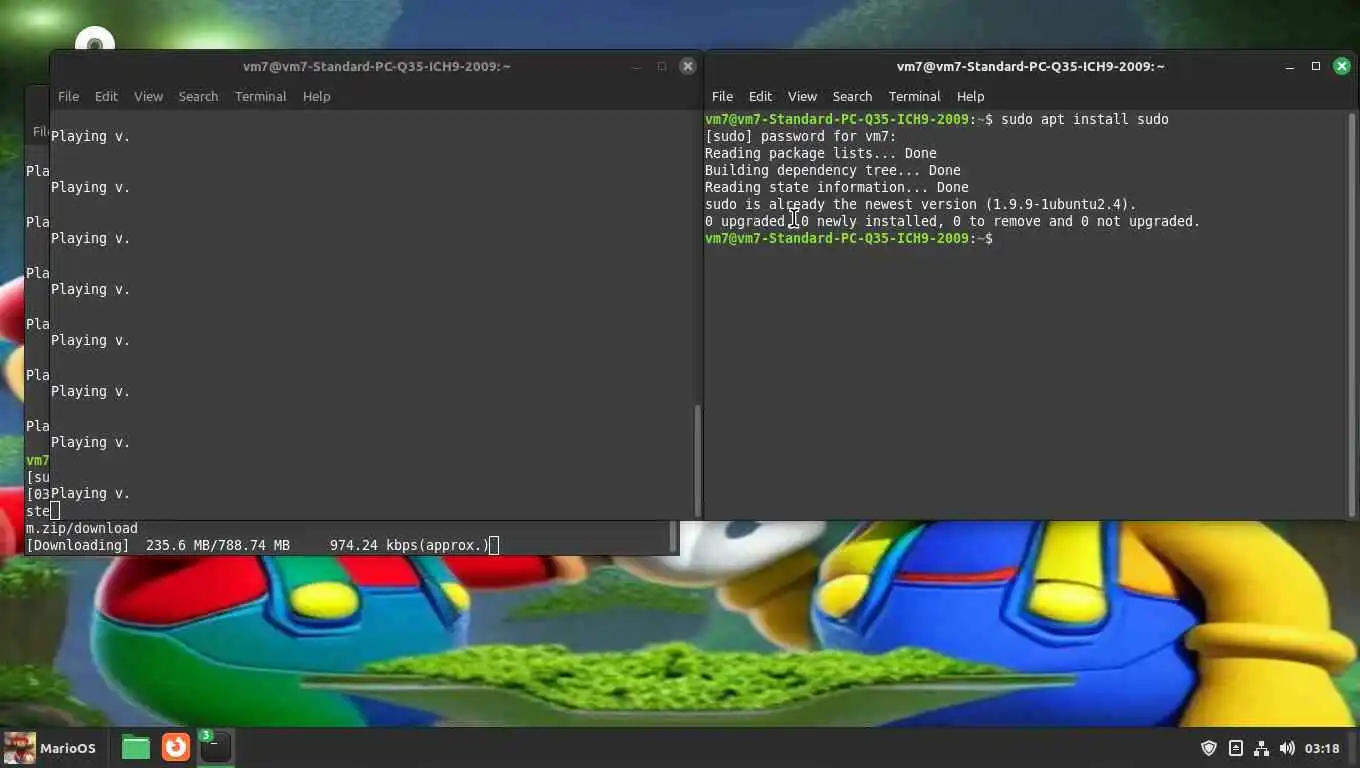Click the empty last prompt in sudo apt terminal
This screenshot has width=1360, height=768.
coord(849,238)
